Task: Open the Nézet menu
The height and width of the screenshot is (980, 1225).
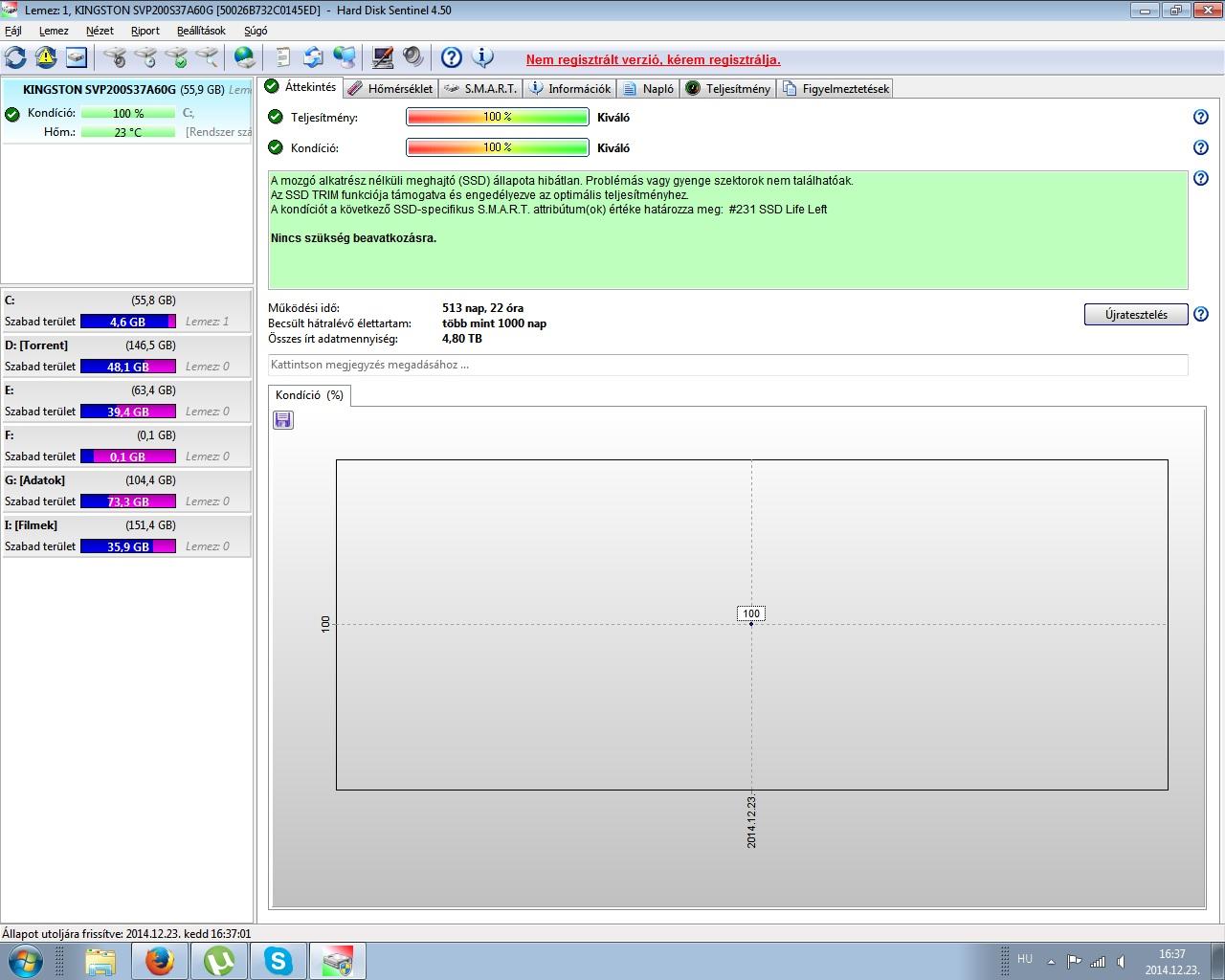Action: pyautogui.click(x=100, y=31)
